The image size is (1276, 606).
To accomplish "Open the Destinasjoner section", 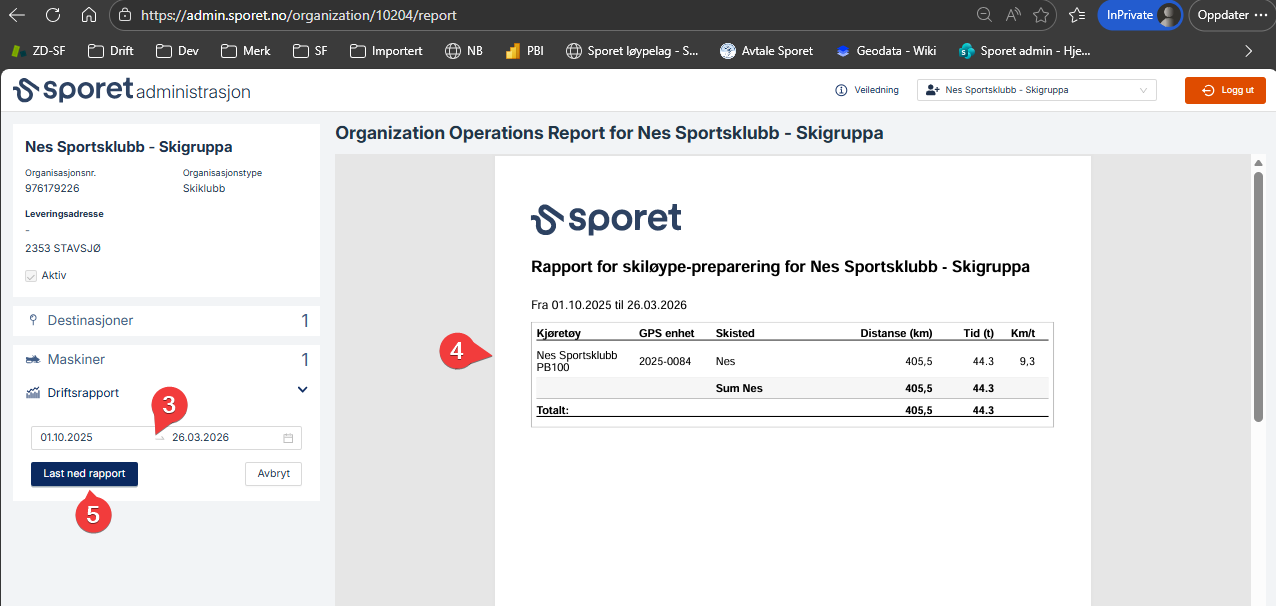I will [90, 321].
